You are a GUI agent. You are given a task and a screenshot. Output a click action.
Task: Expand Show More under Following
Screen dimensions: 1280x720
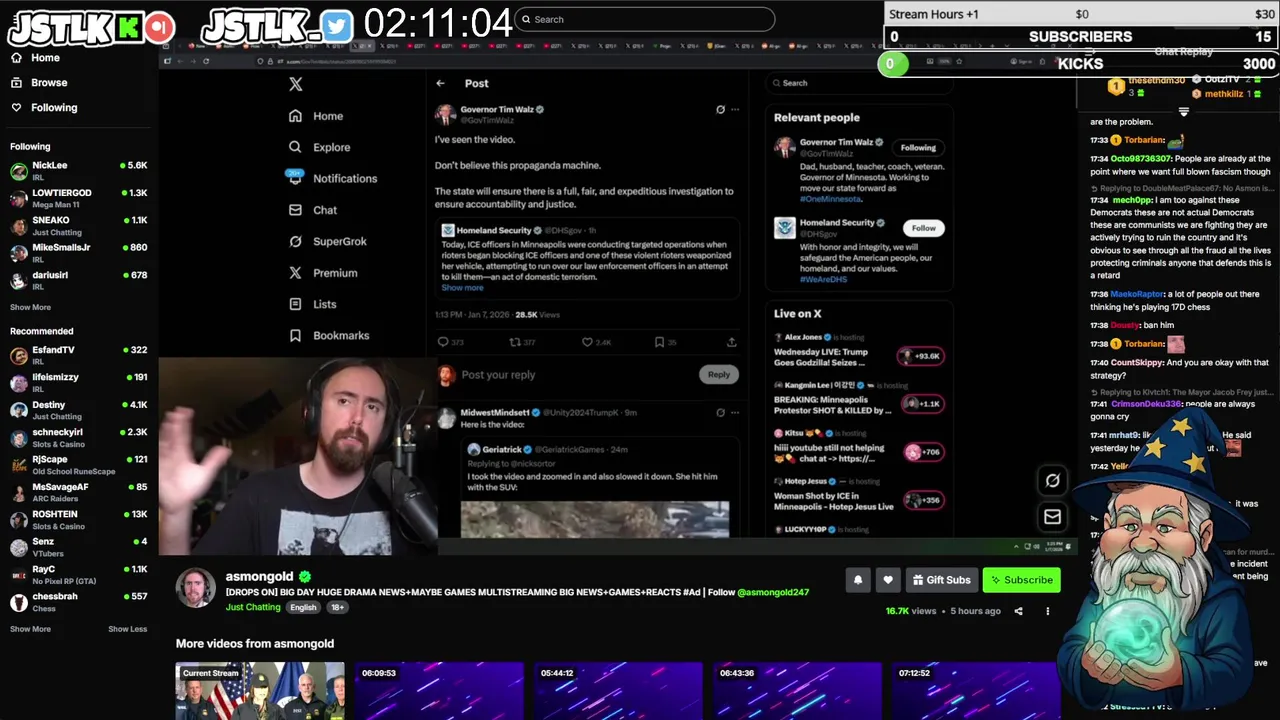tap(30, 307)
